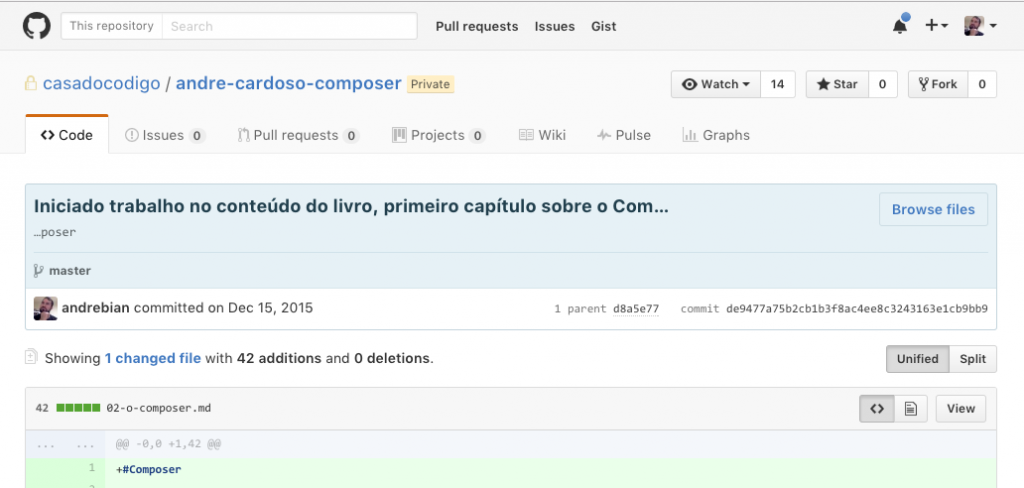Click the green diffstat blocks for 02-o-composer.md
This screenshot has height=488, width=1024.
[x=78, y=408]
